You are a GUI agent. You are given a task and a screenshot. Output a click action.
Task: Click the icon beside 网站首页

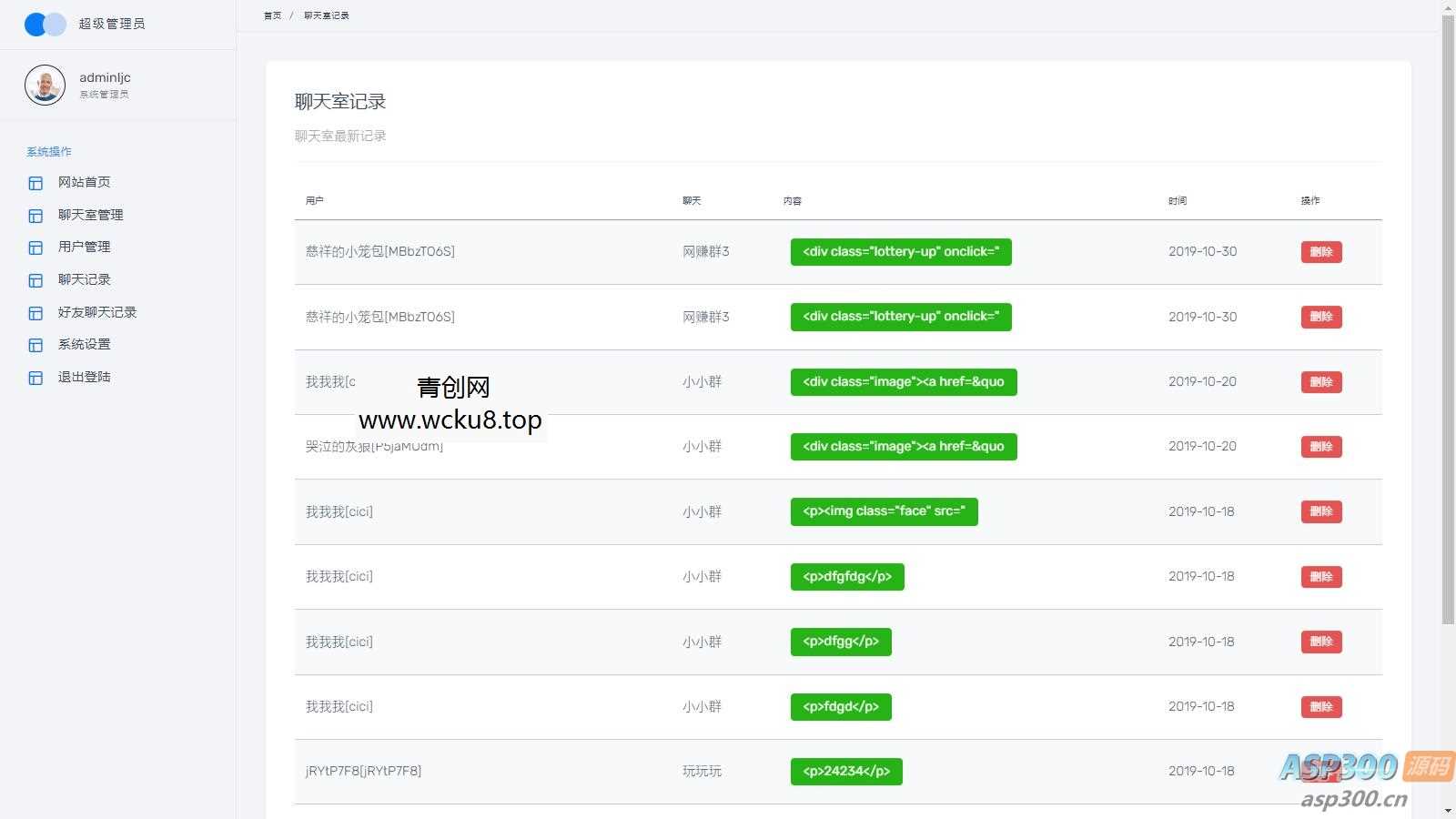(x=35, y=183)
